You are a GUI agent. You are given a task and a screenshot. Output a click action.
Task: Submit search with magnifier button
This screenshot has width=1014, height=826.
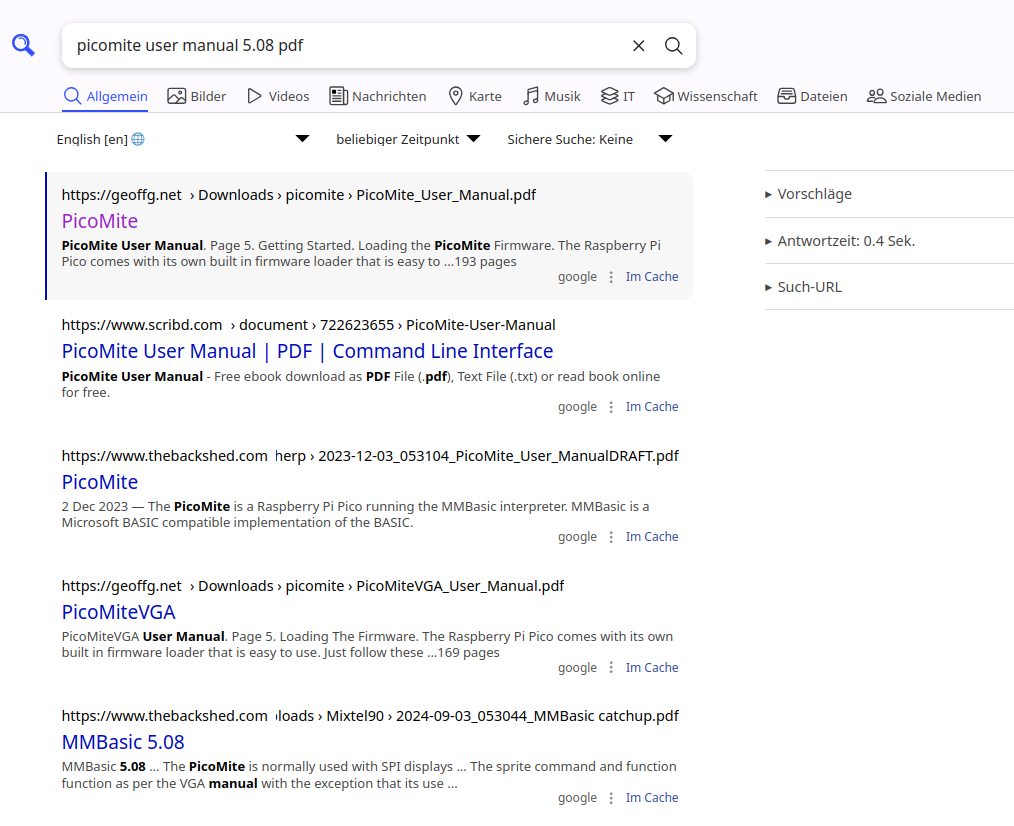point(674,45)
